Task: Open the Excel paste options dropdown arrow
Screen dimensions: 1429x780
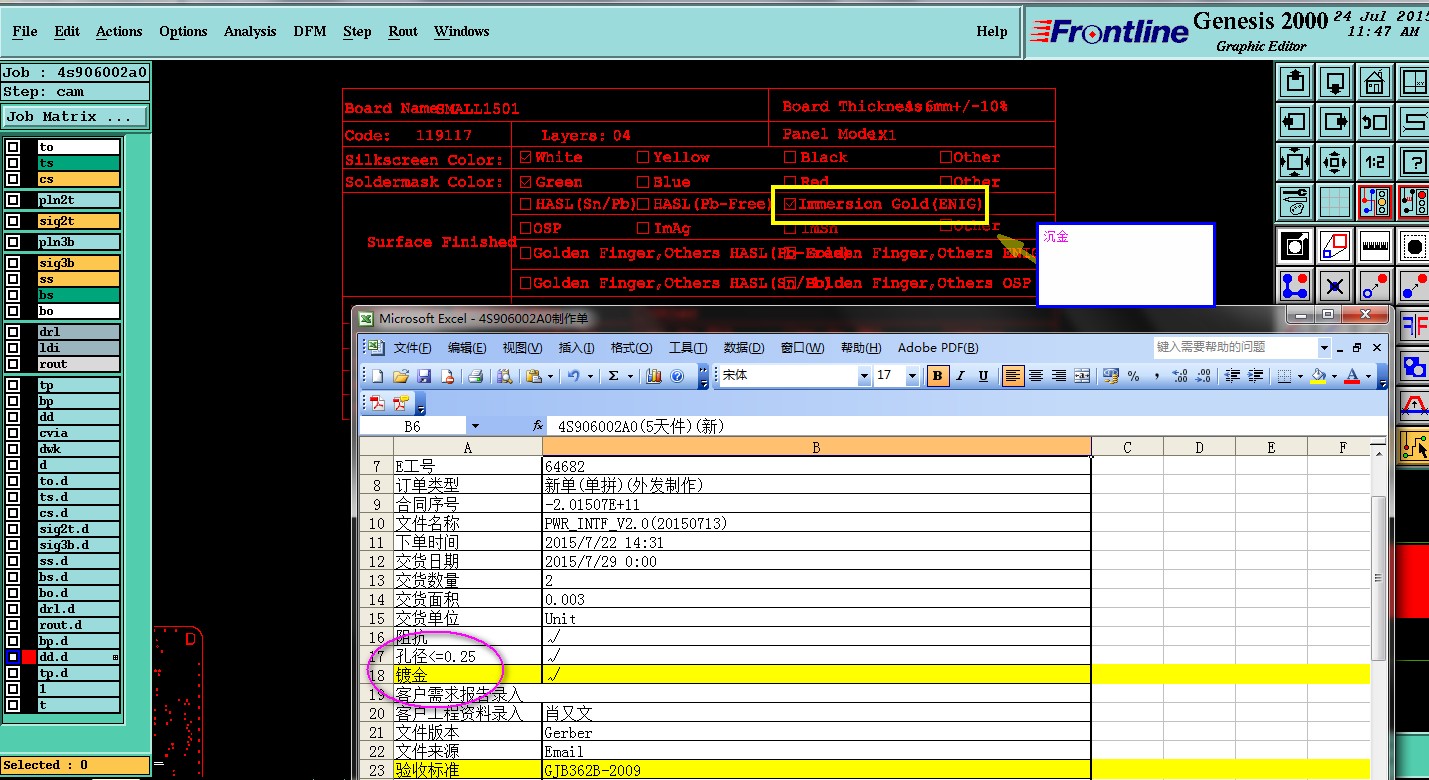Action: pyautogui.click(x=551, y=376)
